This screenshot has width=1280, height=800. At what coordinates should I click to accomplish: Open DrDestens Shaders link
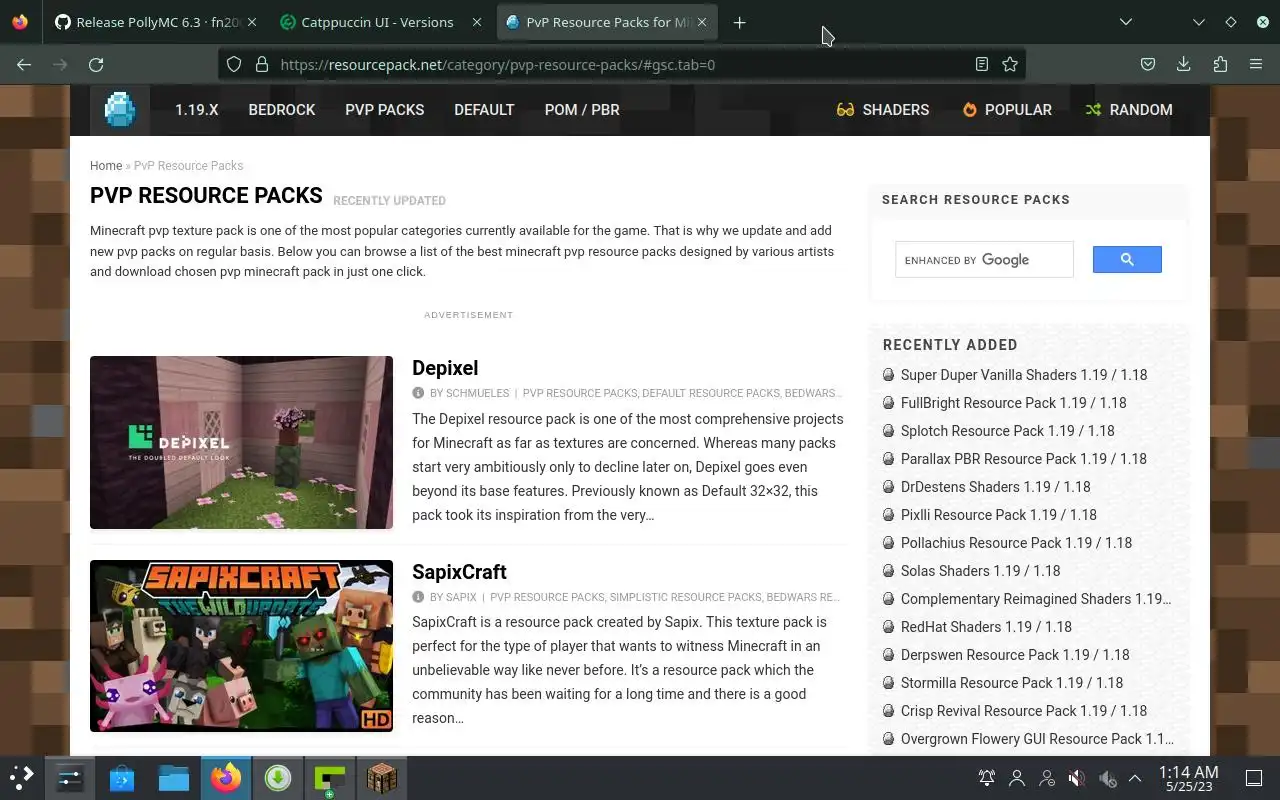coord(995,487)
